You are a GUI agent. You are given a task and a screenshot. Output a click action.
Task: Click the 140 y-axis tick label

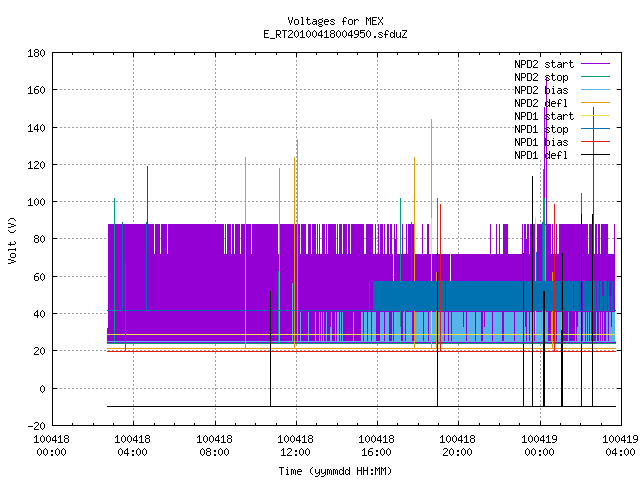coord(36,128)
